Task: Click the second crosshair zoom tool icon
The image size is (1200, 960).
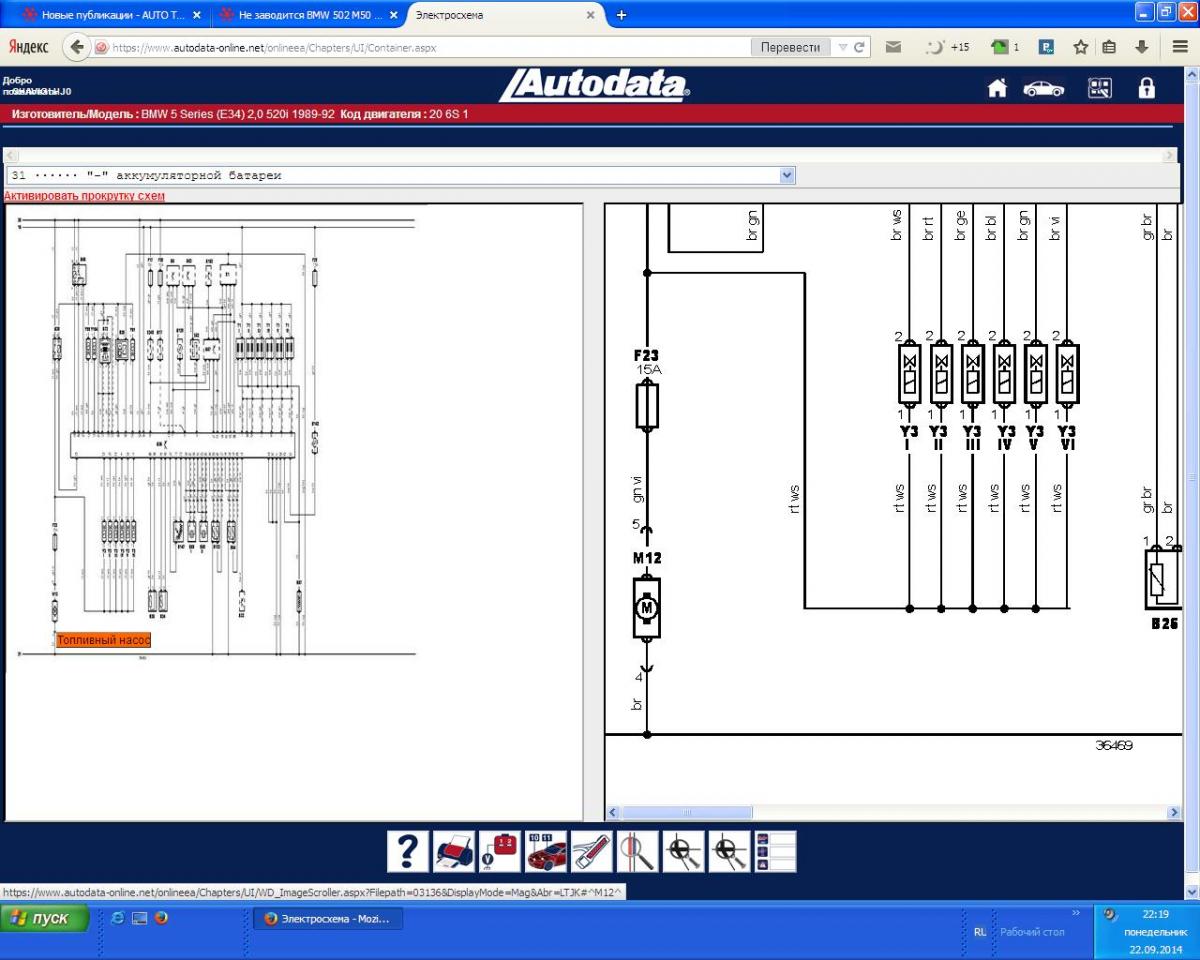Action: [x=729, y=851]
